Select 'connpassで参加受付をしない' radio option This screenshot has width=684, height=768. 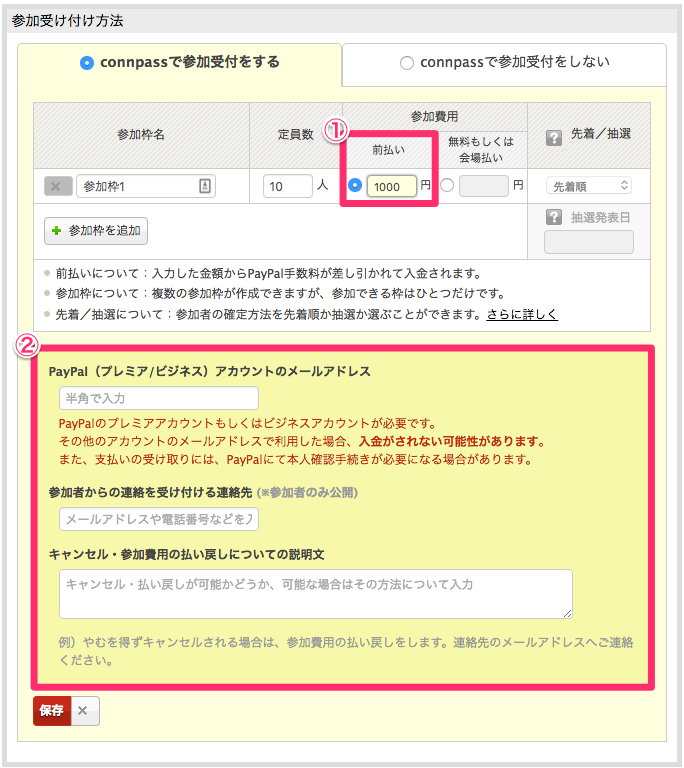tap(407, 63)
